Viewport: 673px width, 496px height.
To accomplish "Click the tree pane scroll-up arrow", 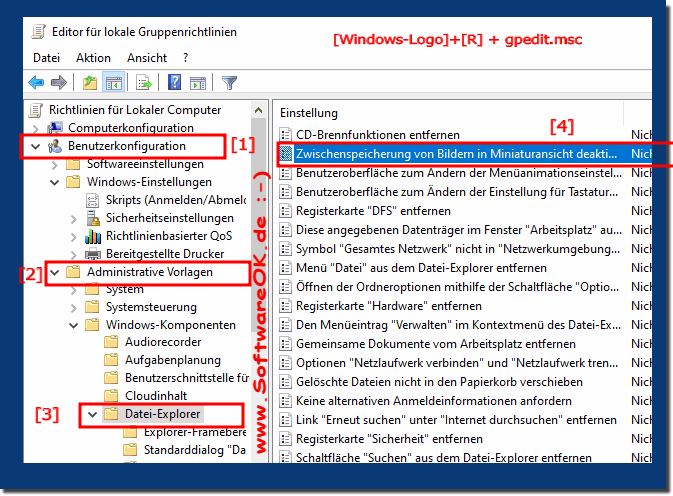I will (x=258, y=110).
